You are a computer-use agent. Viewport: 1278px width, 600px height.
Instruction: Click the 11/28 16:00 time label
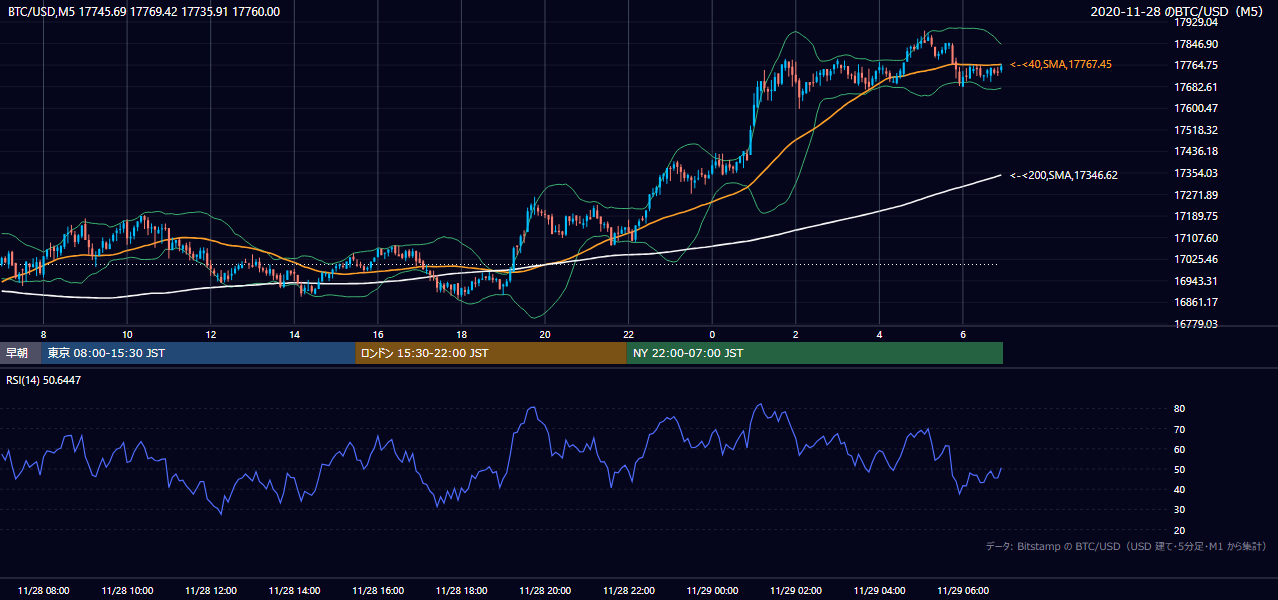(x=378, y=591)
